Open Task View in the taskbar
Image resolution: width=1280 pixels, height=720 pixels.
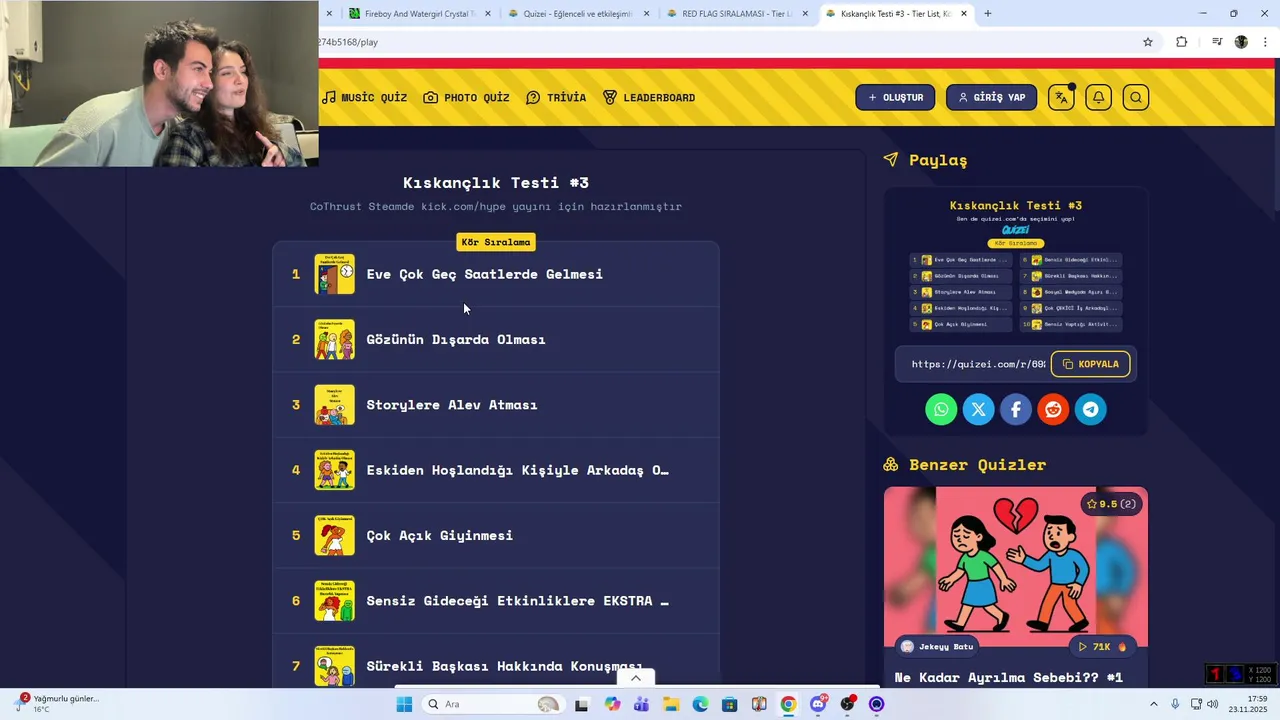coord(581,704)
